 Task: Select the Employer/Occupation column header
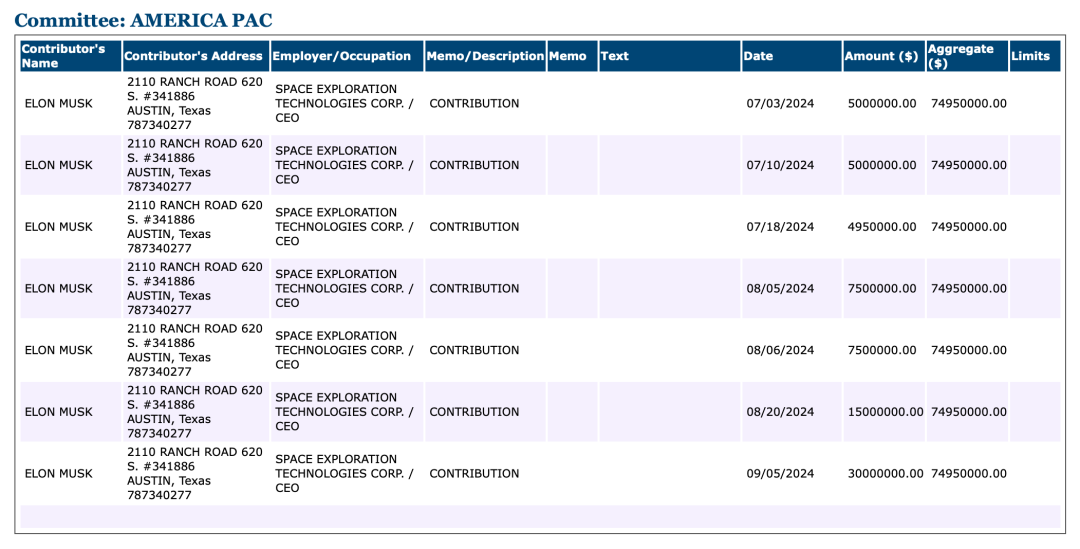click(341, 56)
